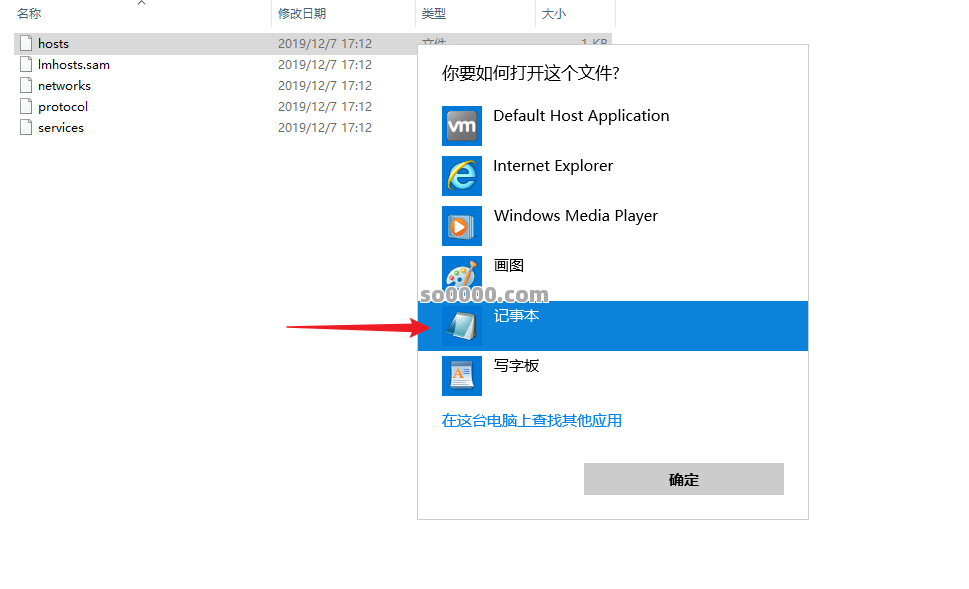Image resolution: width=969 pixels, height=589 pixels.
Task: Click the hosts file icon
Action: tap(26, 43)
